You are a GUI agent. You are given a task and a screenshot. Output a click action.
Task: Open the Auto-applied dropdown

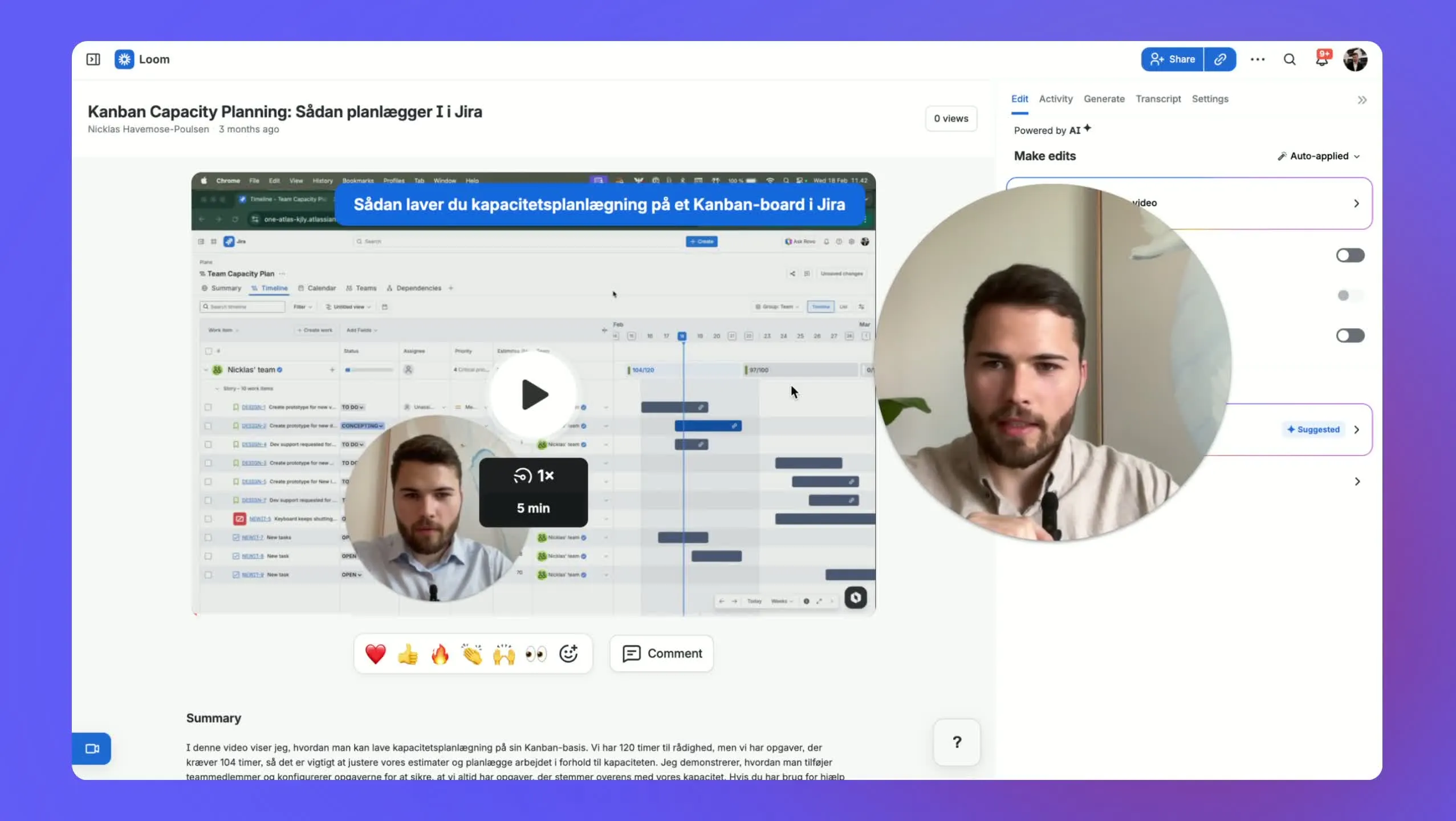pyautogui.click(x=1319, y=156)
